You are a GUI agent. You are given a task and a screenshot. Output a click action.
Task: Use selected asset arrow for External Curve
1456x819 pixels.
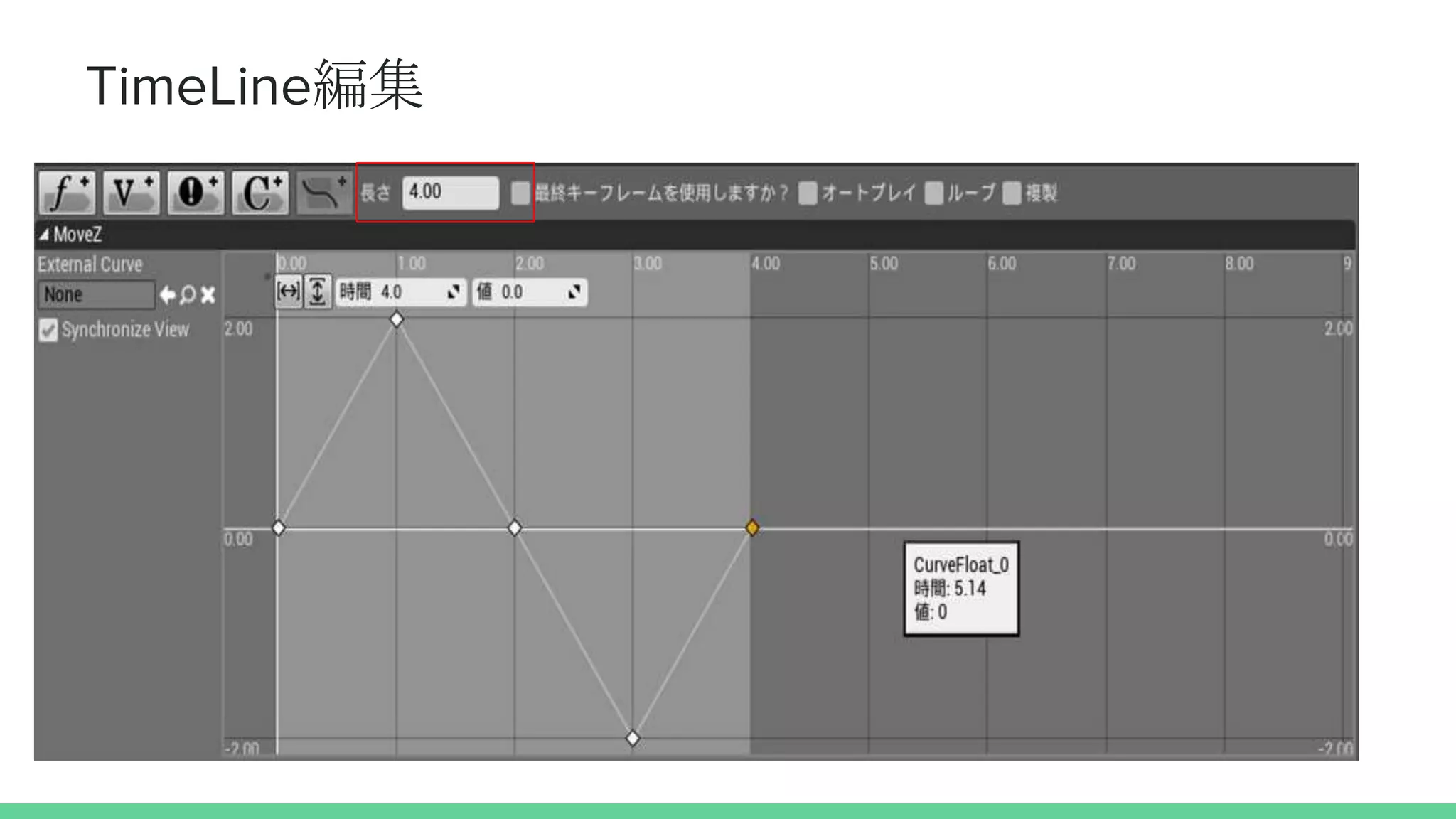pyautogui.click(x=167, y=294)
